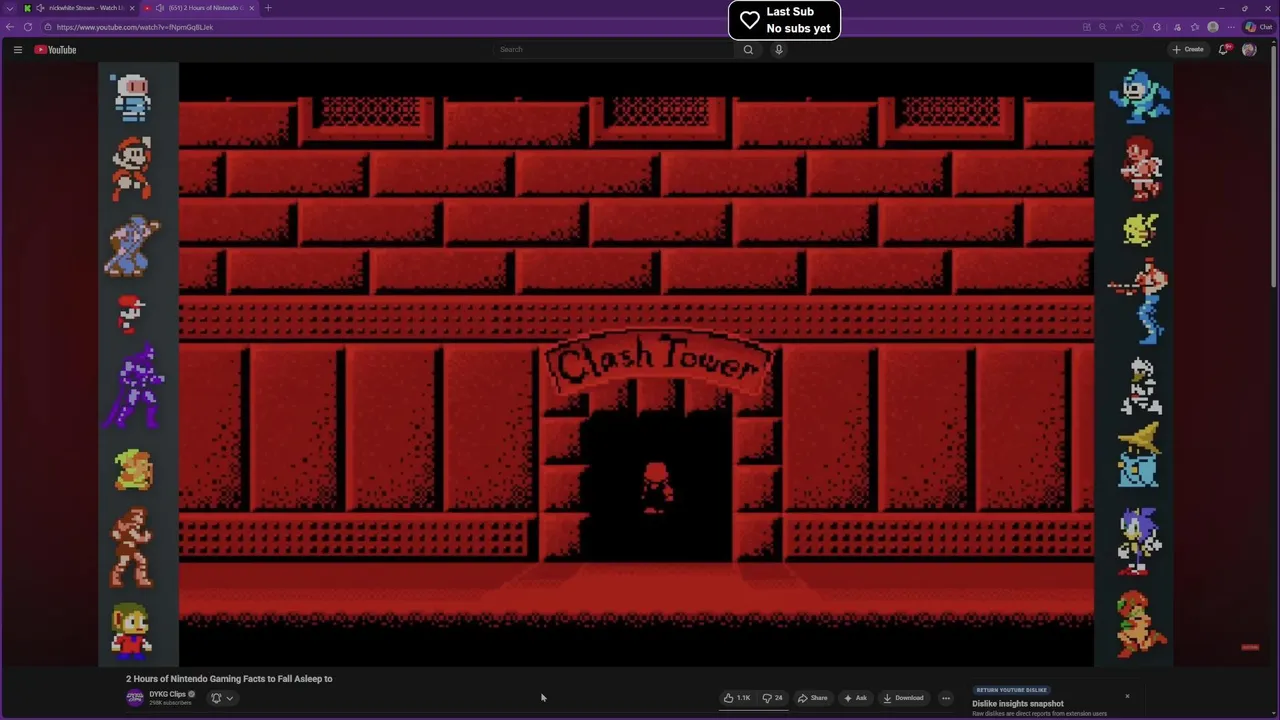Open the favorites list icon
The width and height of the screenshot is (1280, 720).
pos(1195,27)
